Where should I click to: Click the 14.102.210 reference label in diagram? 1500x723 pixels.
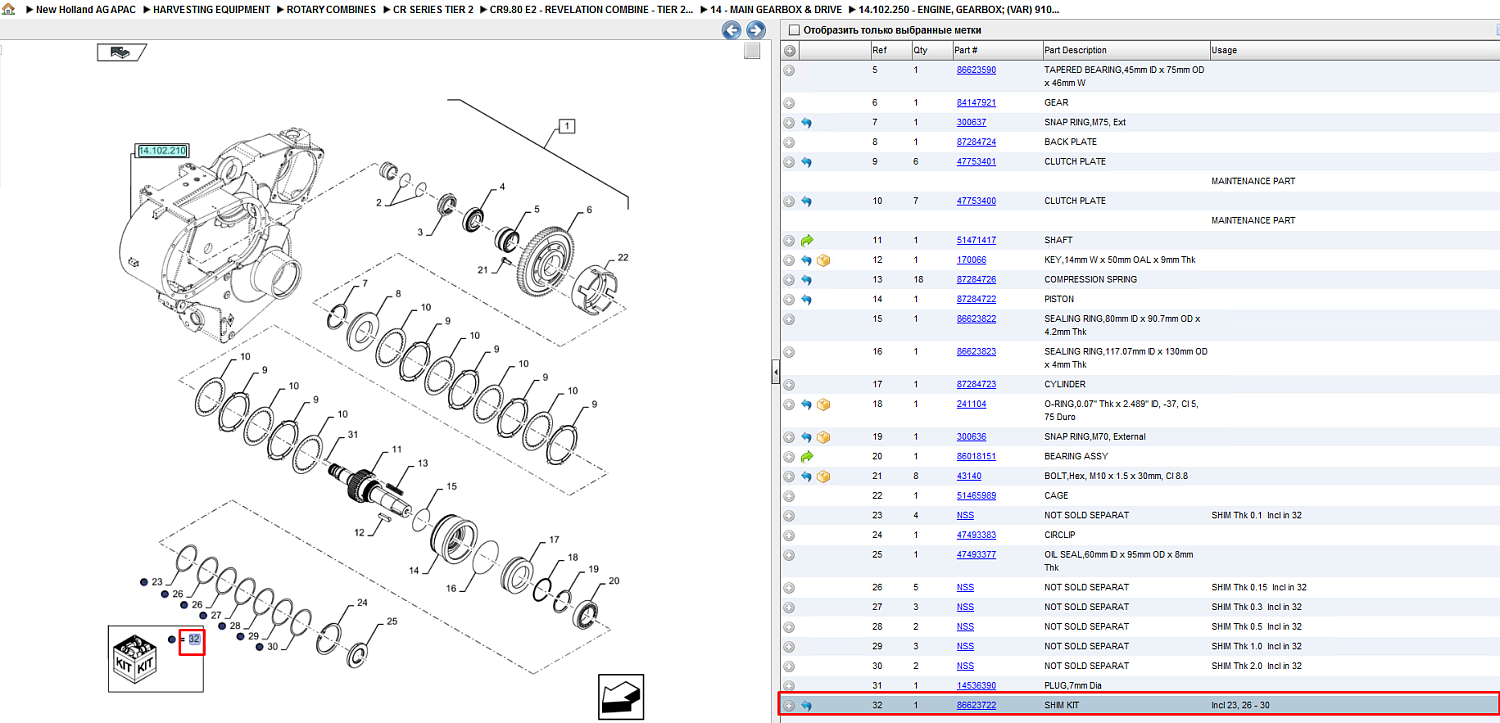pos(162,150)
